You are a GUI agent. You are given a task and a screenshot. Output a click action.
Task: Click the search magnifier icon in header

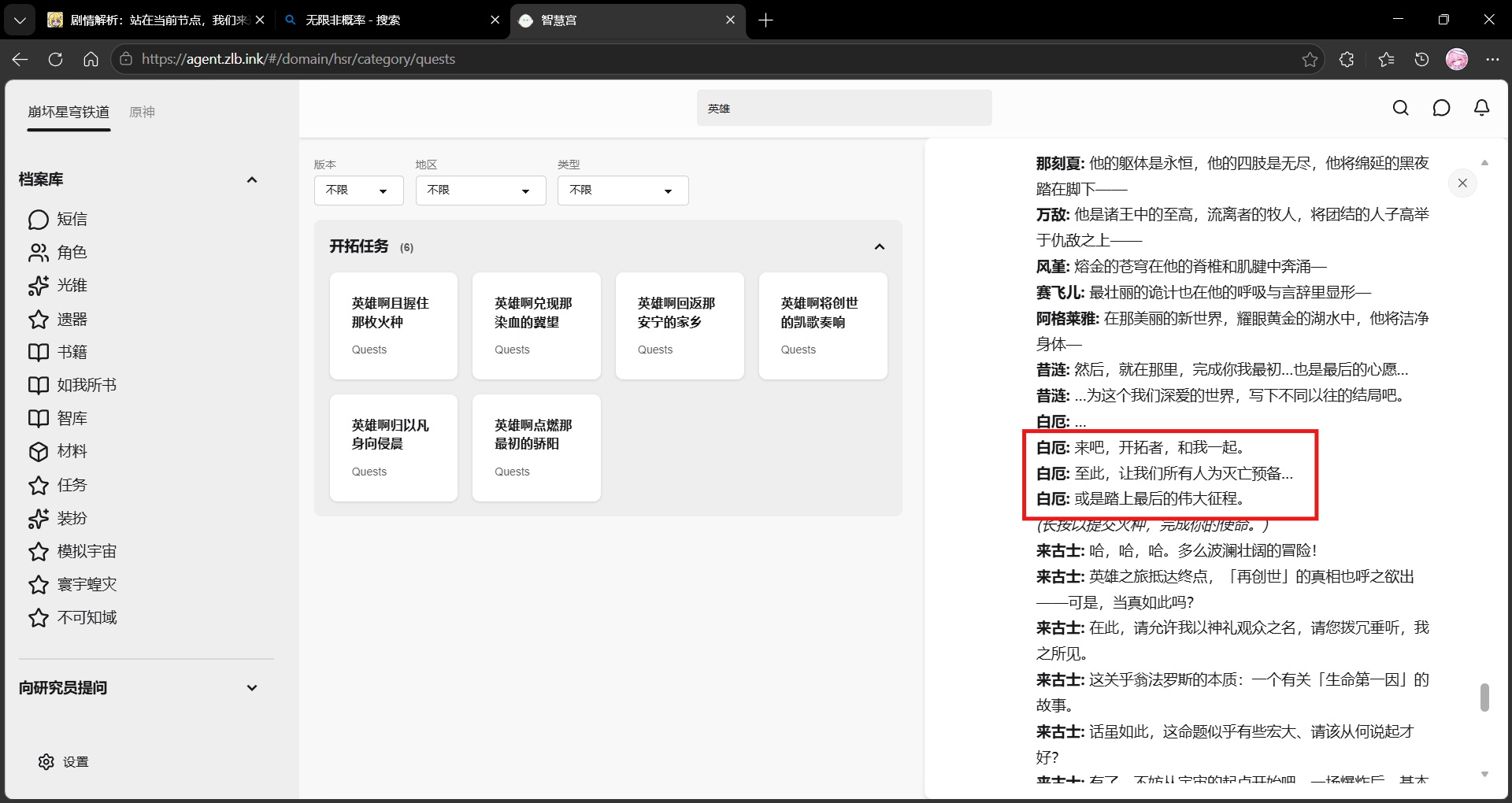click(x=1400, y=108)
